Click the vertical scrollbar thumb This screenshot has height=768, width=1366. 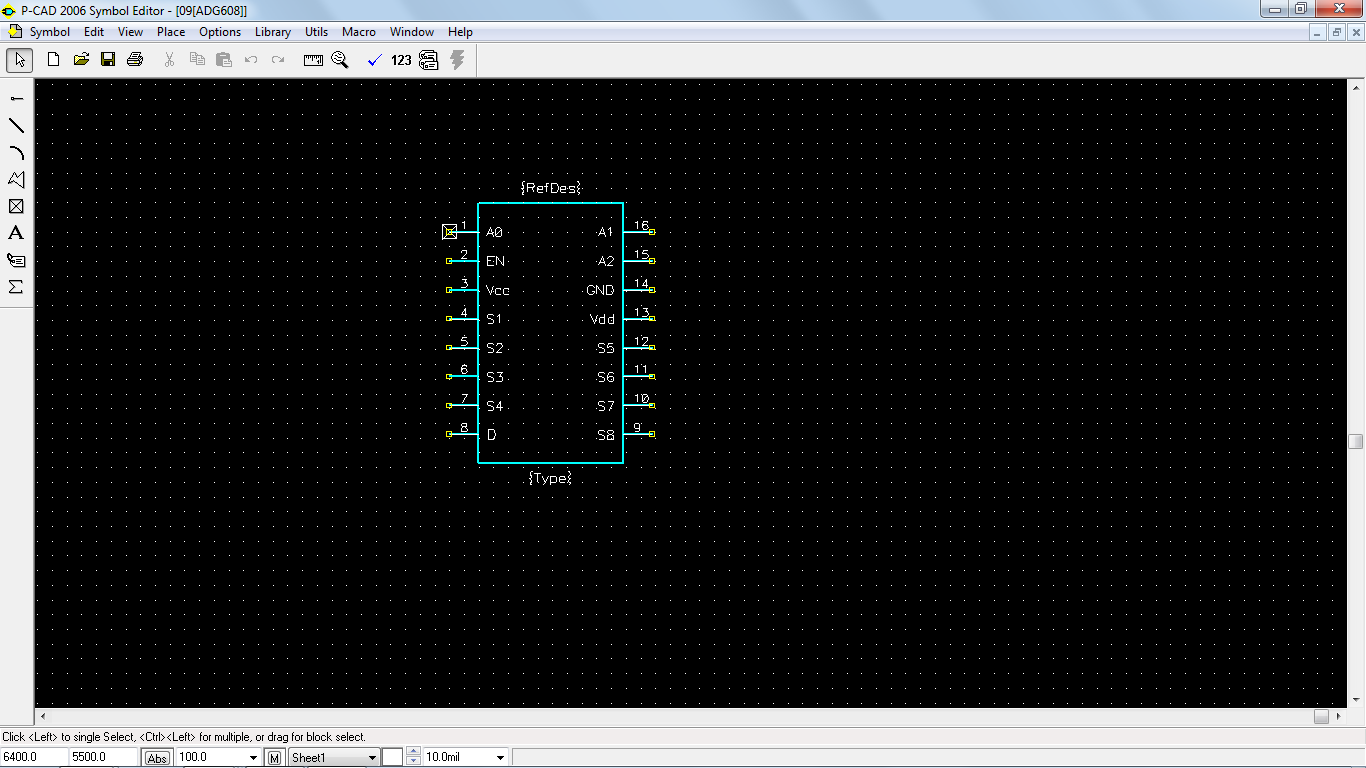pos(1356,441)
